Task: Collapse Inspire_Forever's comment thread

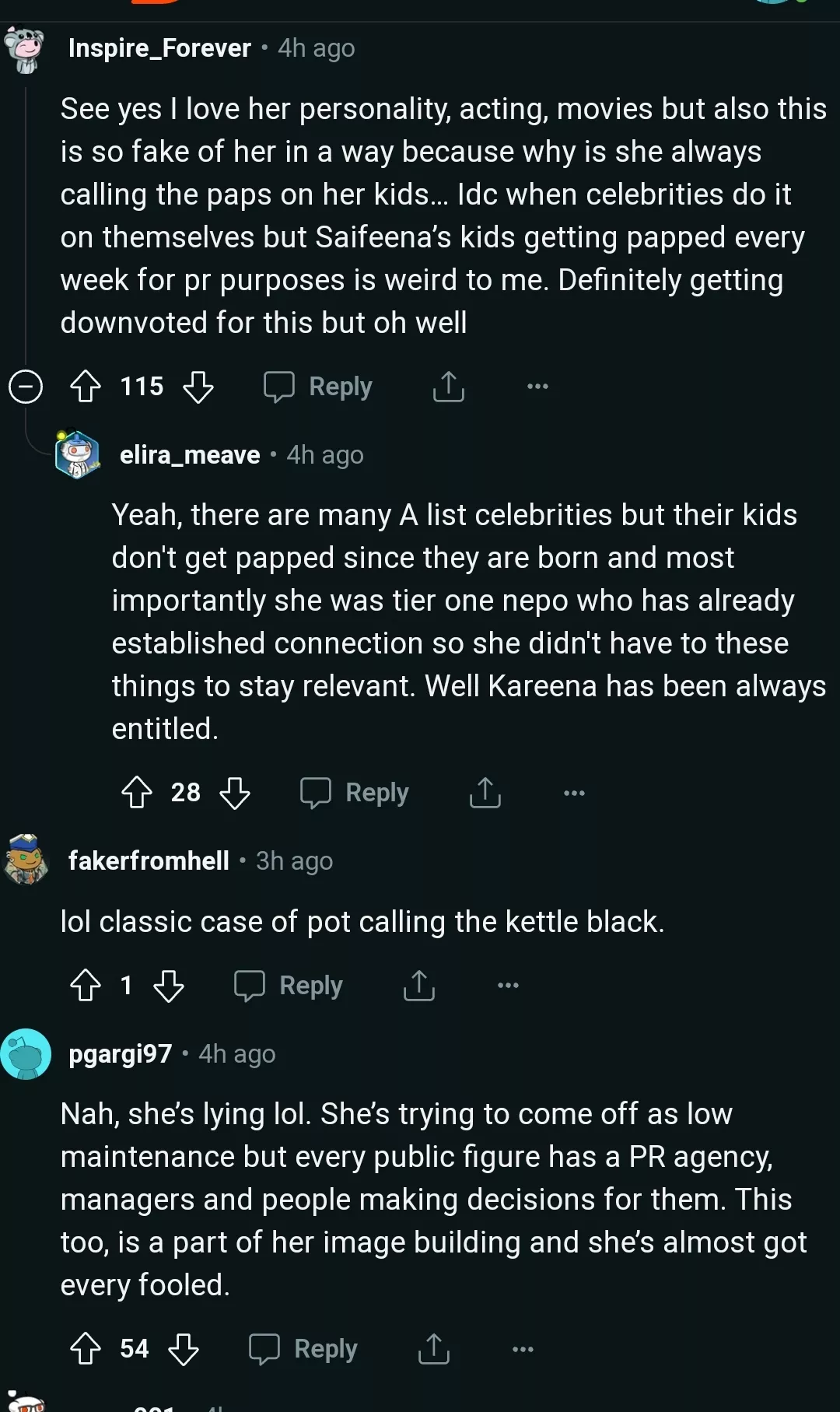Action: (x=26, y=386)
